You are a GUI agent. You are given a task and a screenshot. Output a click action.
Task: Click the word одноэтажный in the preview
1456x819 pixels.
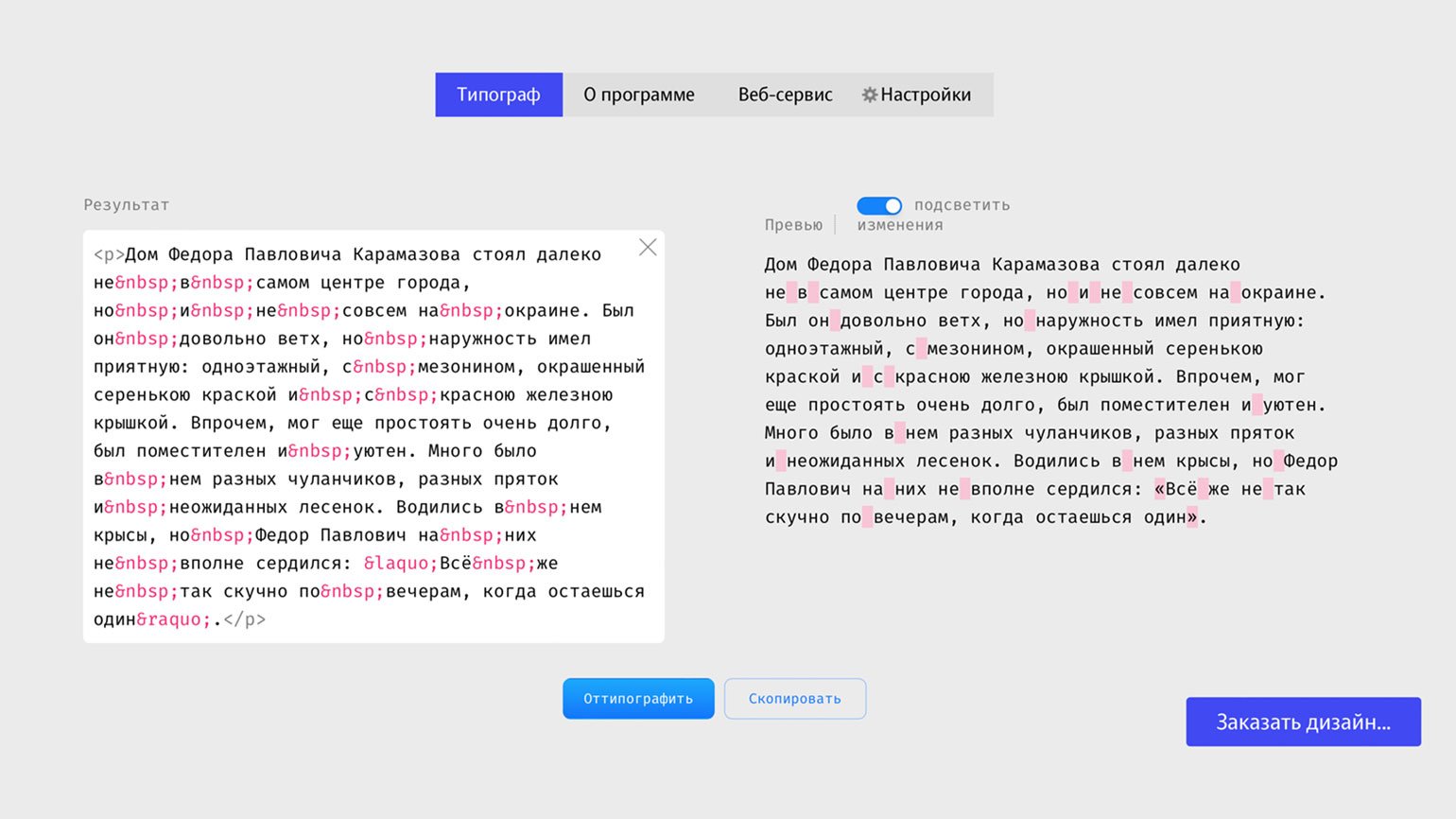point(824,349)
